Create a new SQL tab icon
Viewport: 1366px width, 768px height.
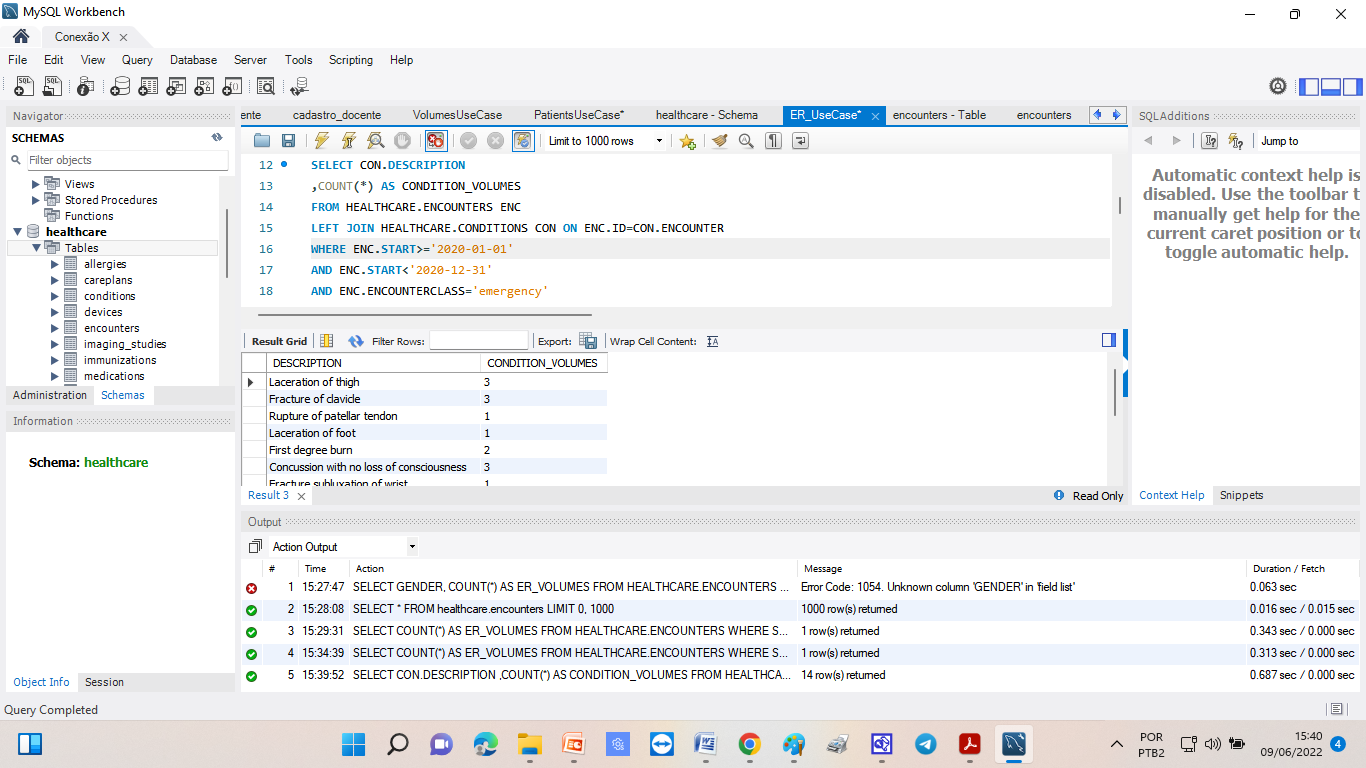point(24,86)
